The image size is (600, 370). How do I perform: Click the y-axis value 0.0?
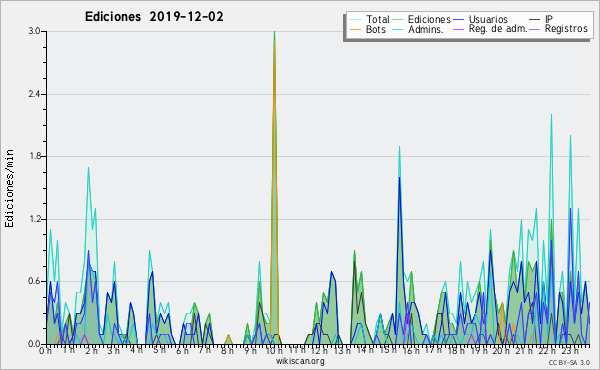coord(34,344)
